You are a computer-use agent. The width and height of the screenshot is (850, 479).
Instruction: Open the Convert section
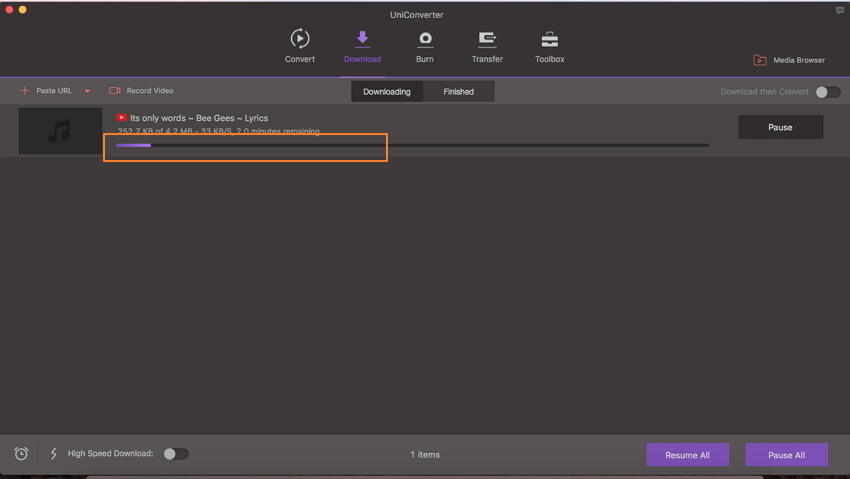[300, 46]
